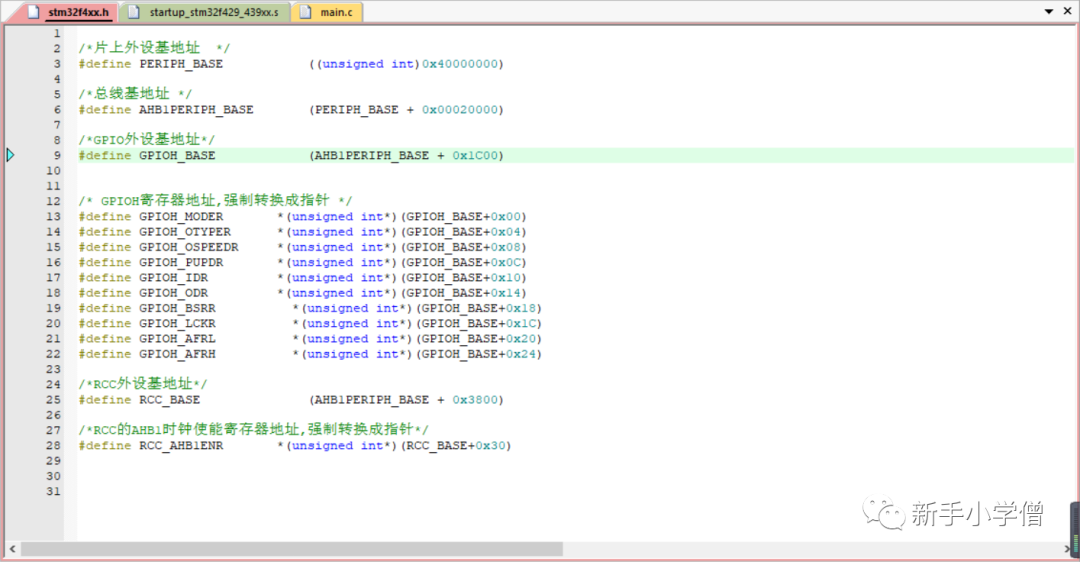1080x562 pixels.
Task: Click the comment /*总线基地址 */
Action: coord(135,94)
